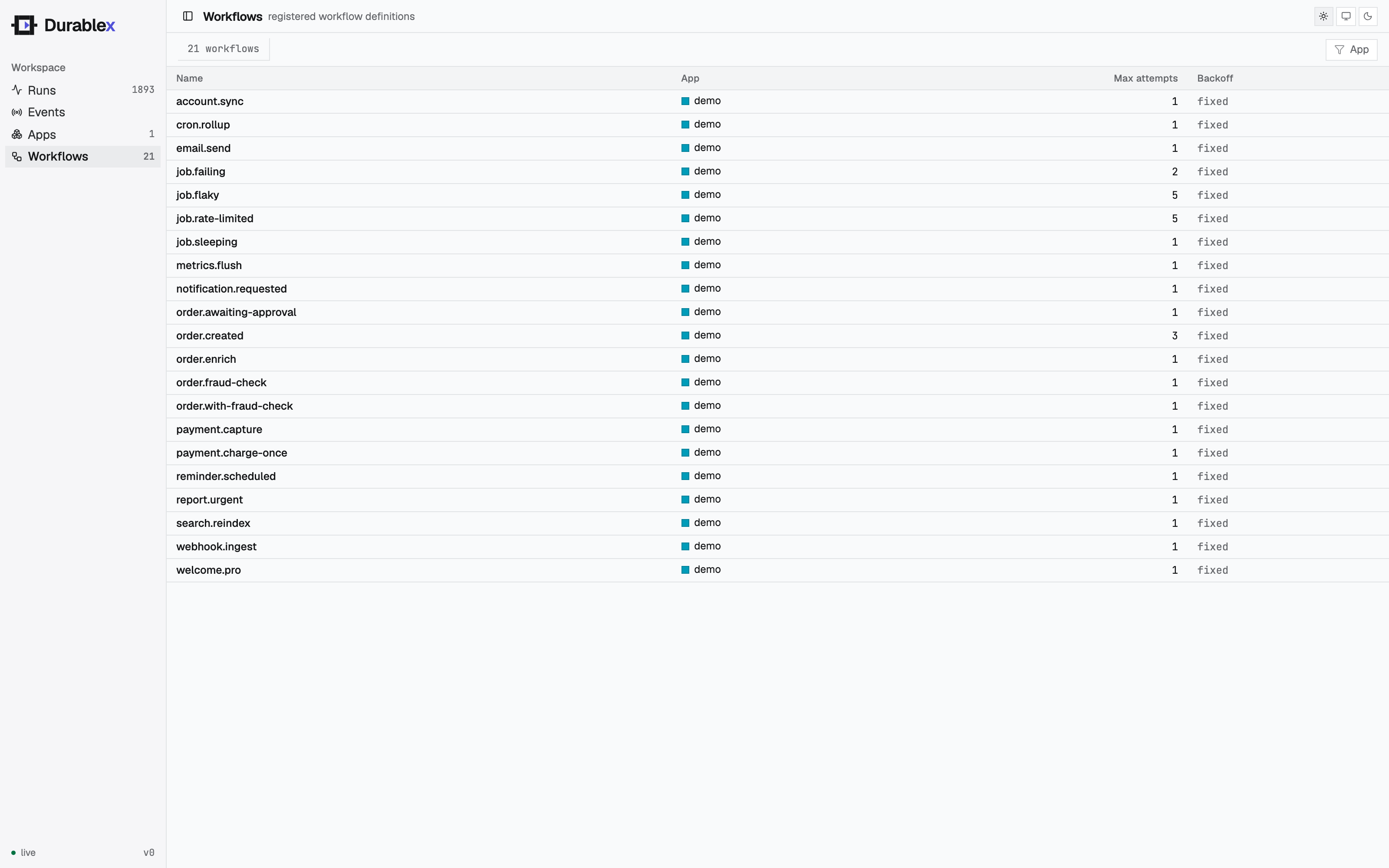The image size is (1389, 868).
Task: Open Events in the sidebar
Action: point(82,112)
